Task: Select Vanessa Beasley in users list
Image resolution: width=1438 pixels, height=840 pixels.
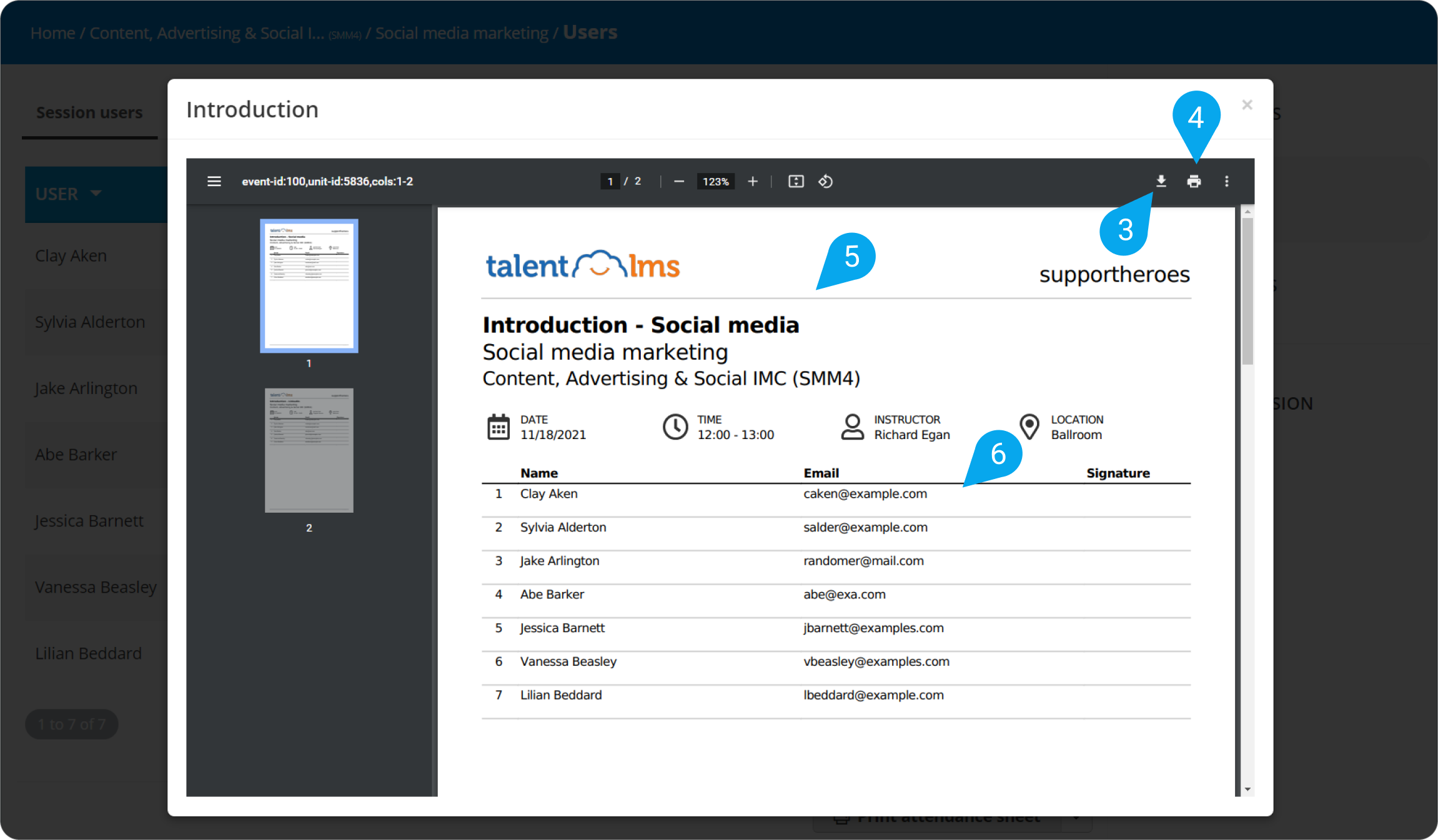Action: coord(96,587)
